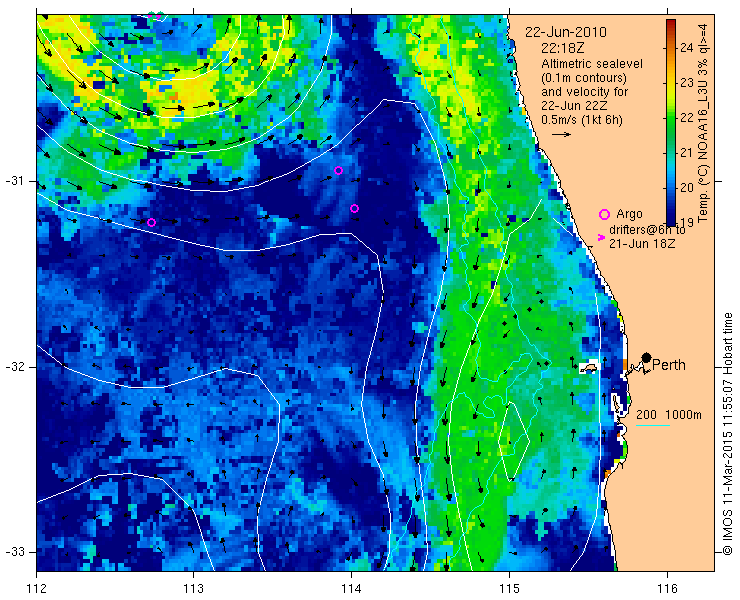
Task: Click the -31 latitude axis label
Action: [x=15, y=181]
